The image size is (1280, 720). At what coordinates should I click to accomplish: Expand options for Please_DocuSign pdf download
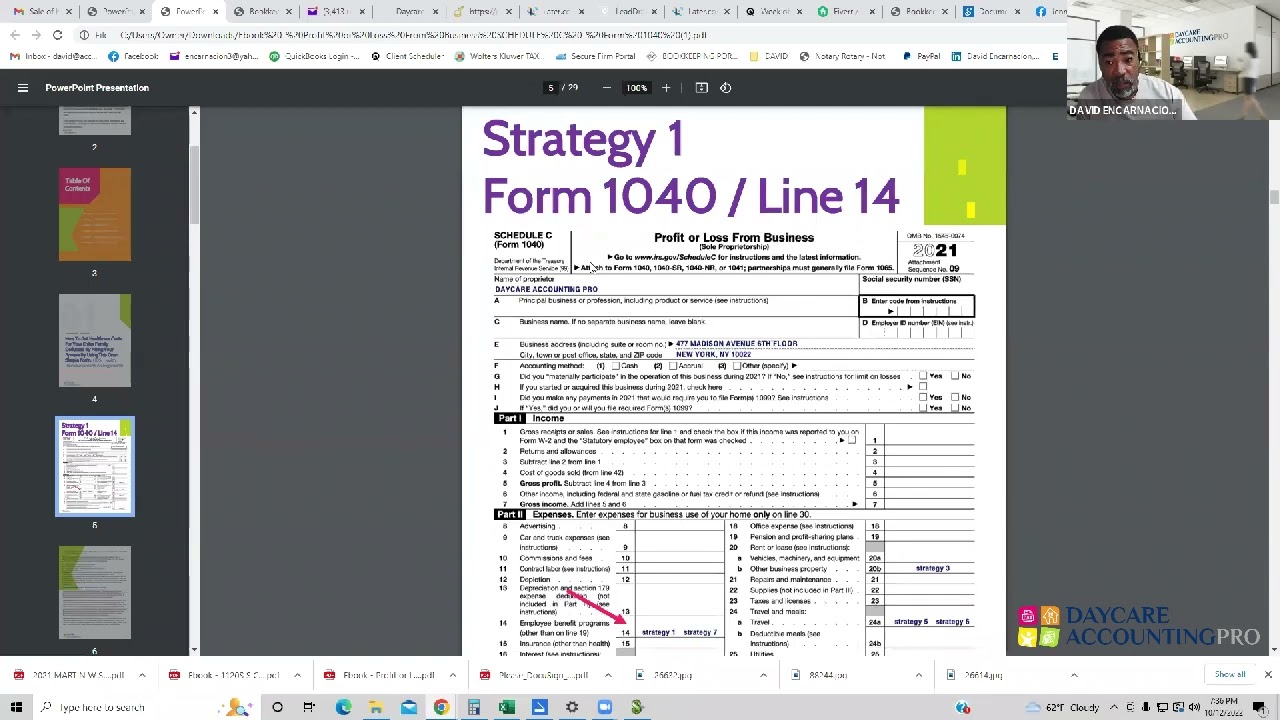click(608, 675)
